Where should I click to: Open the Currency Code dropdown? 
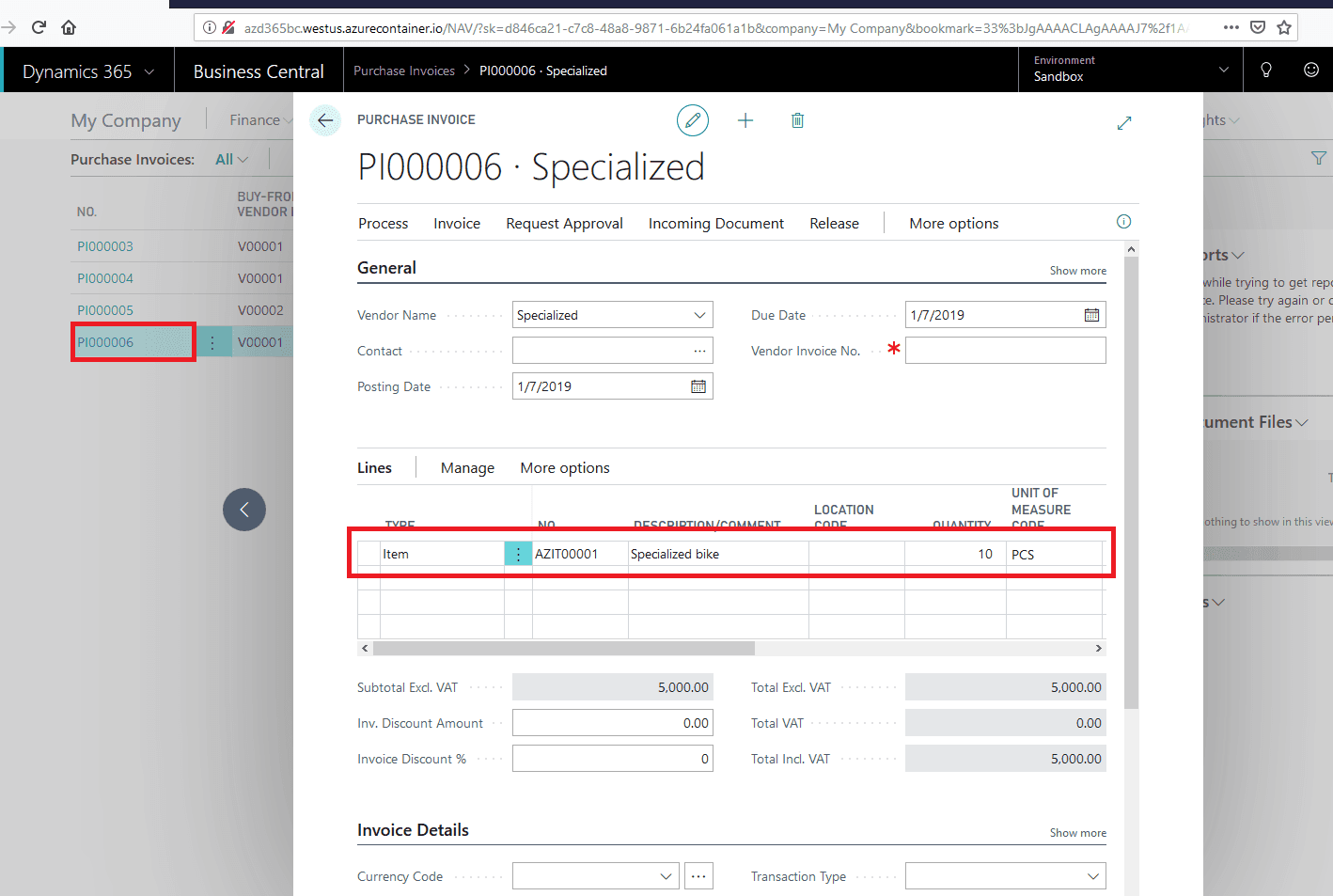(666, 876)
